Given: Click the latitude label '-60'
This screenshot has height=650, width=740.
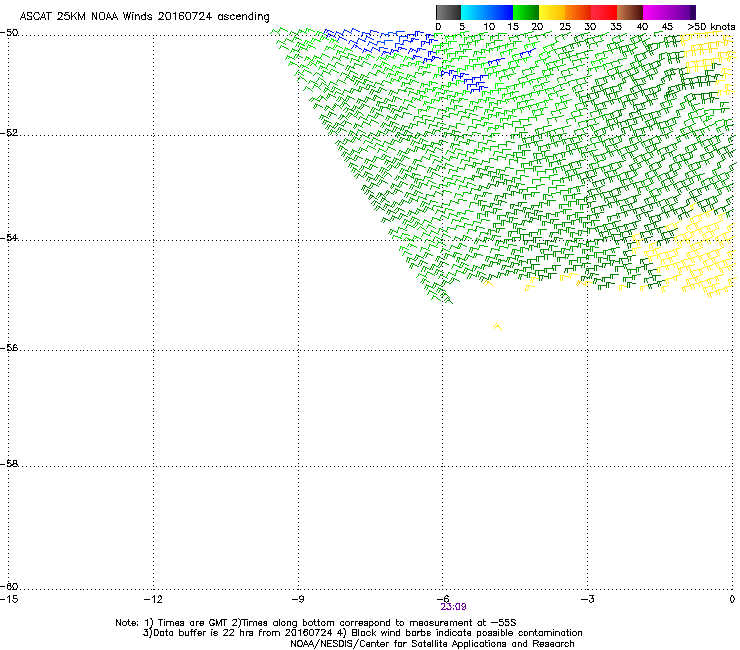Looking at the screenshot, I should pyautogui.click(x=9, y=586).
